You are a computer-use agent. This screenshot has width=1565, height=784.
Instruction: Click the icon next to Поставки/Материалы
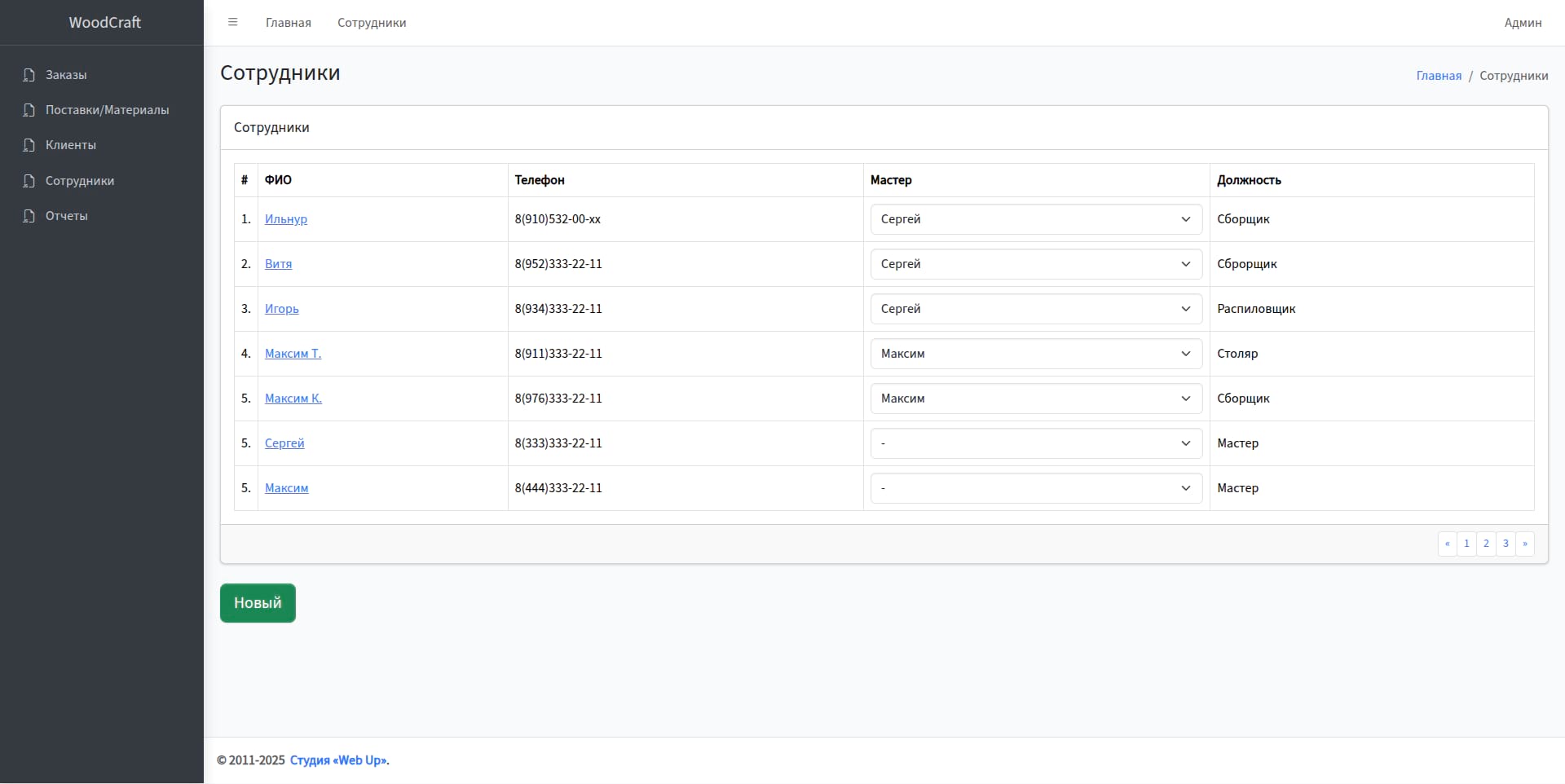29,110
